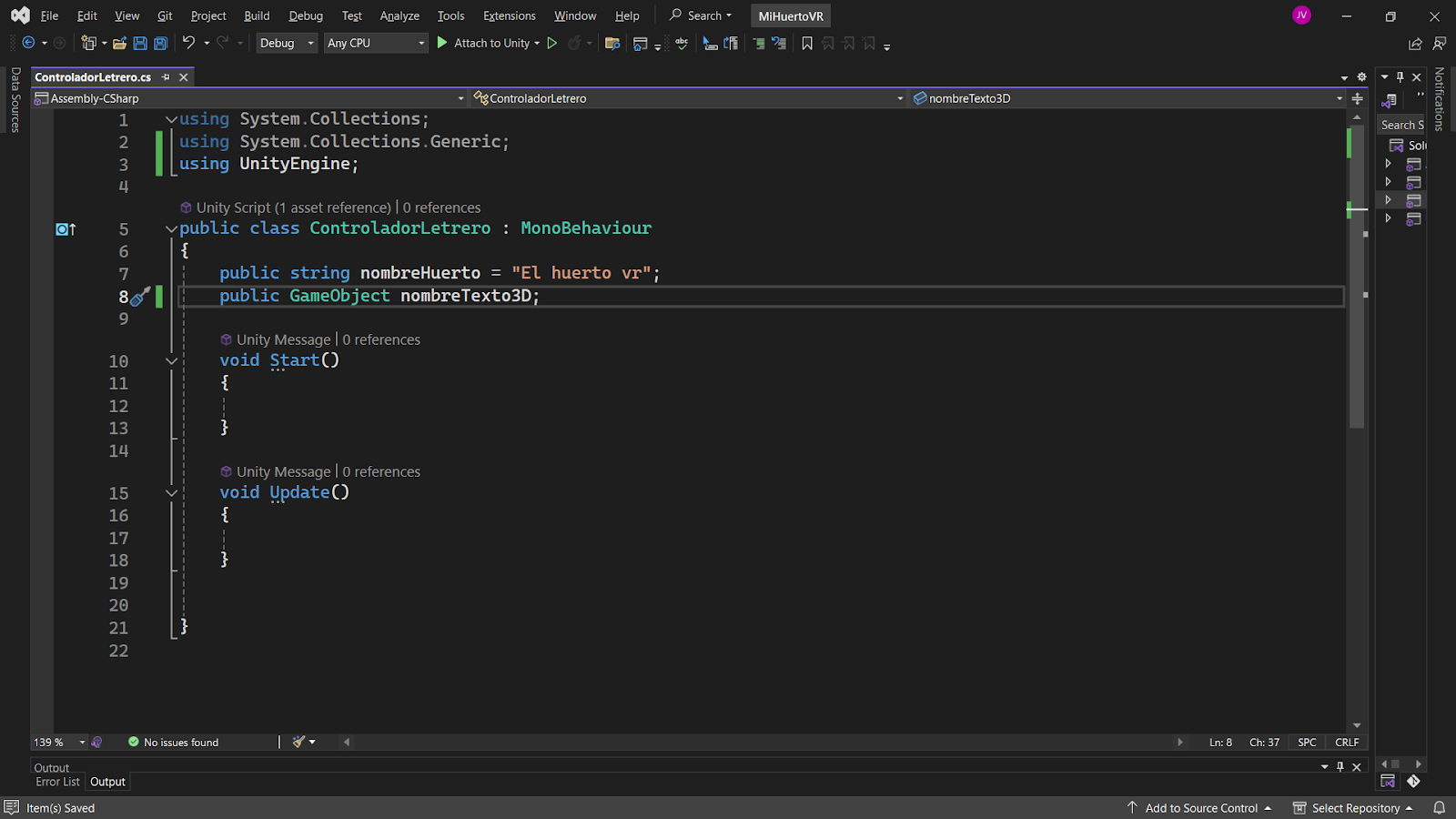Click the screwdriver quick actions icon on line 8
This screenshot has height=819, width=1456.
click(139, 297)
